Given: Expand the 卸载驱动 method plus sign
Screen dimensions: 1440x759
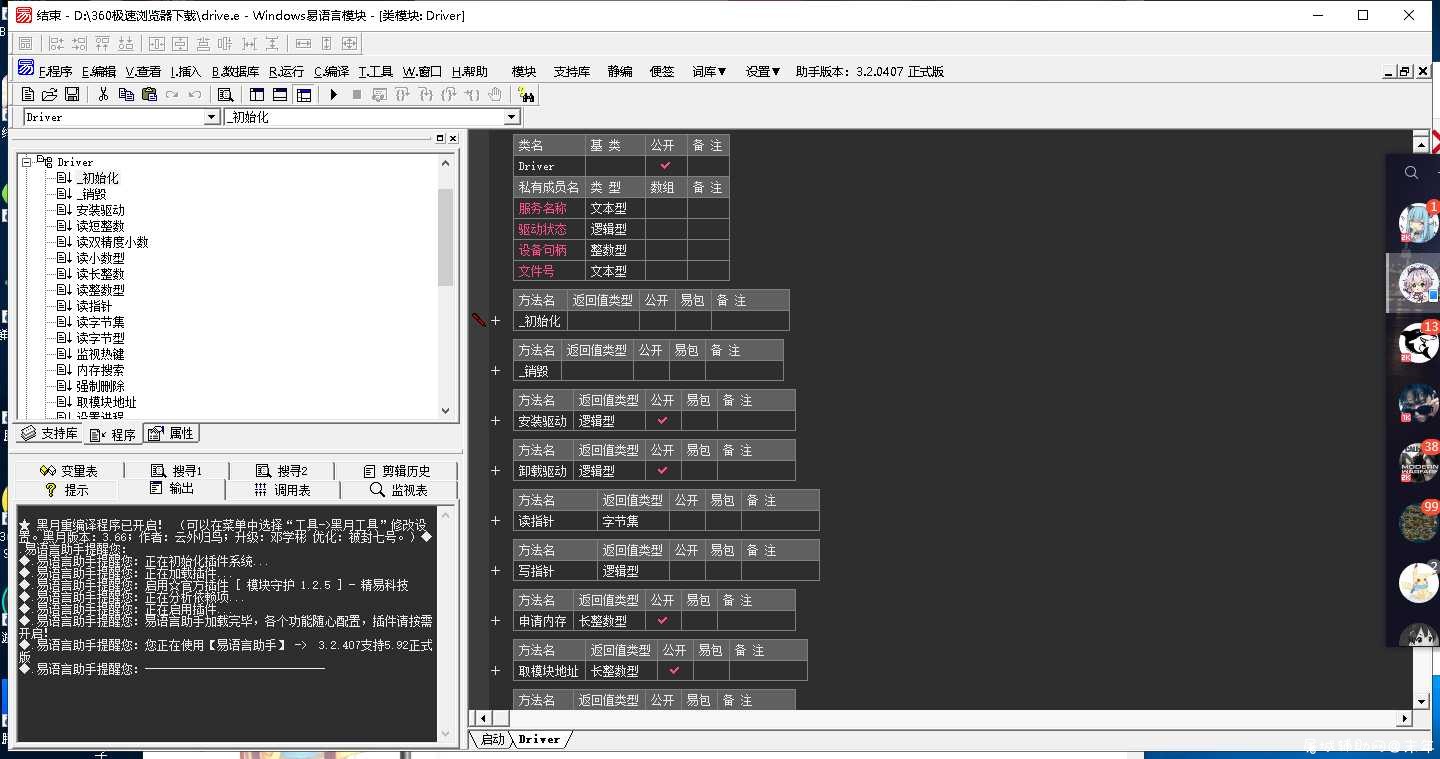Looking at the screenshot, I should pyautogui.click(x=495, y=471).
